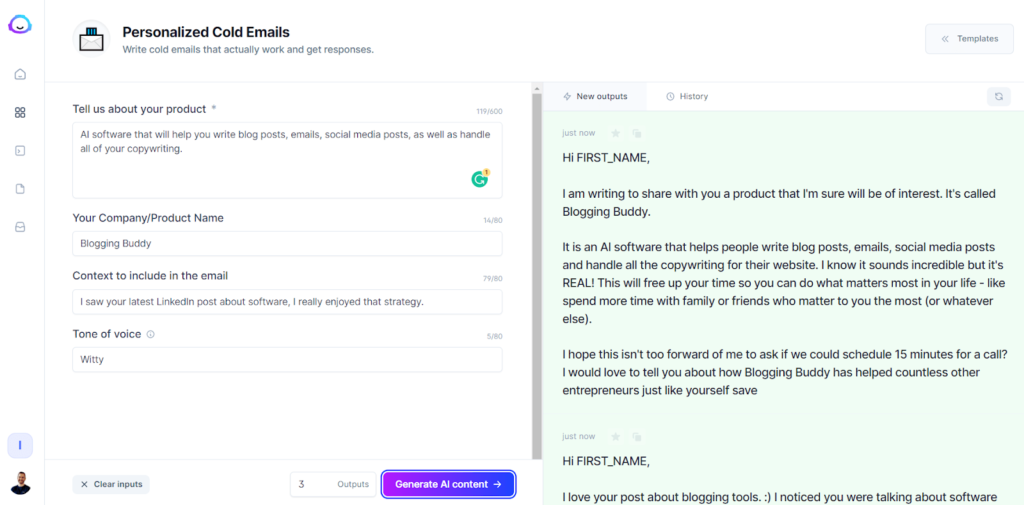Click the refresh outputs icon button
Viewport: 1024px width, 505px height.
998,96
